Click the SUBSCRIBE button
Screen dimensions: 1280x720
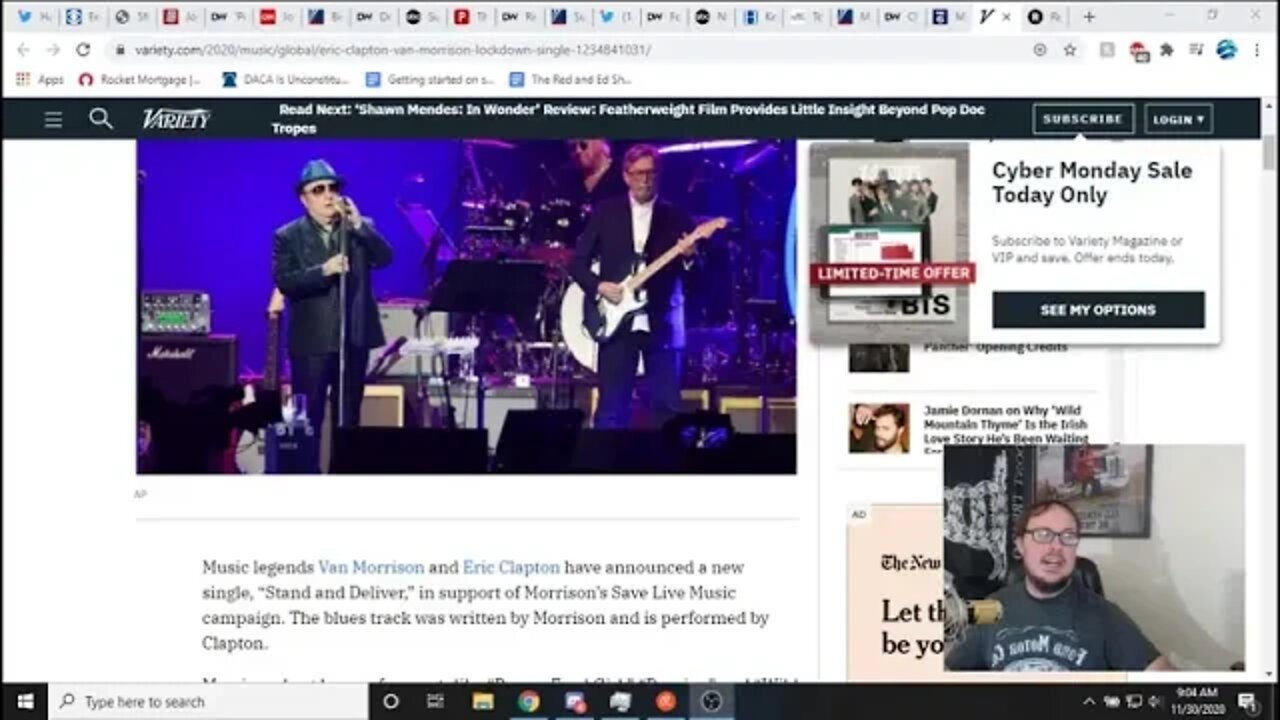pos(1083,119)
